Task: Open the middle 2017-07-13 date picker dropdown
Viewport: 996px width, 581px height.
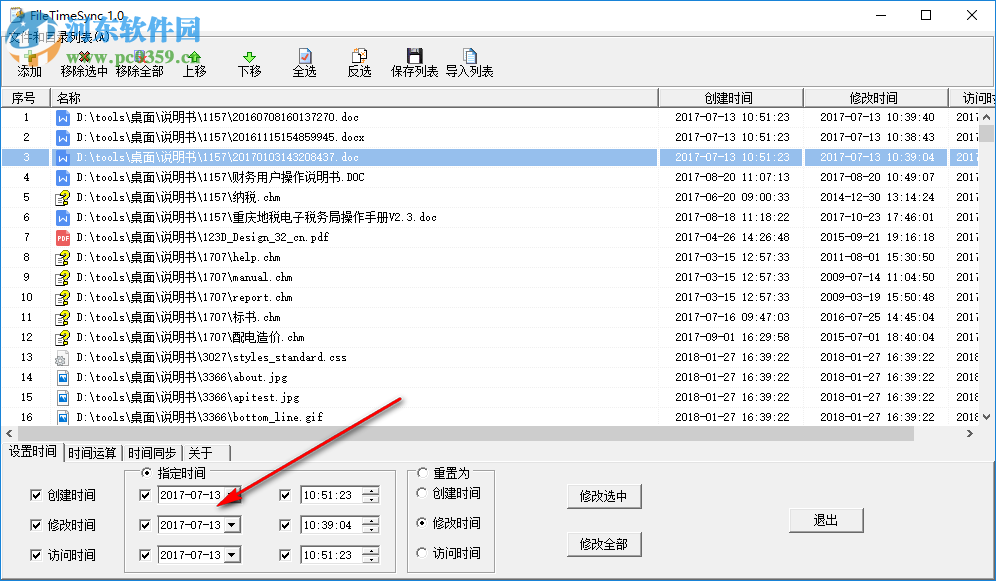Action: [x=234, y=524]
